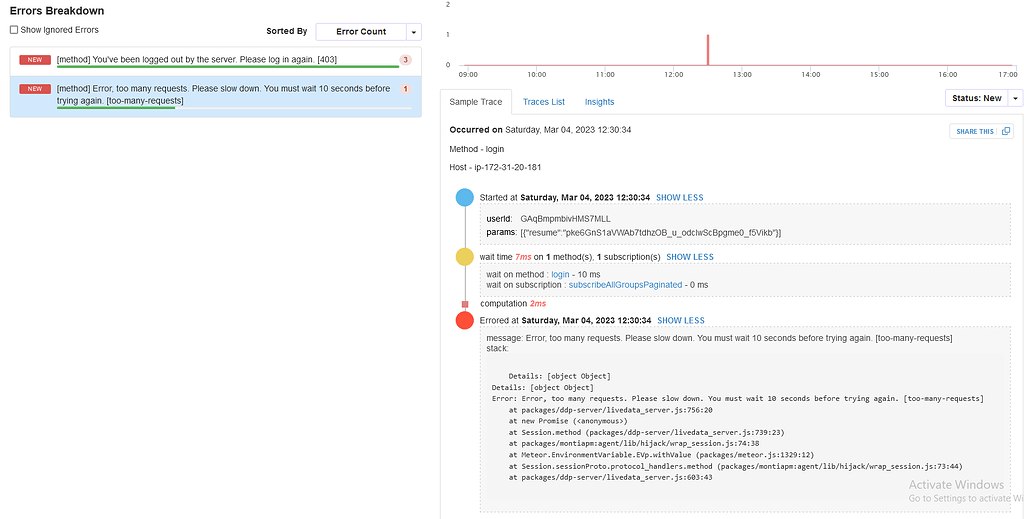This screenshot has width=1024, height=519.
Task: Click the Errors Breakdown heading
Action: [x=57, y=11]
